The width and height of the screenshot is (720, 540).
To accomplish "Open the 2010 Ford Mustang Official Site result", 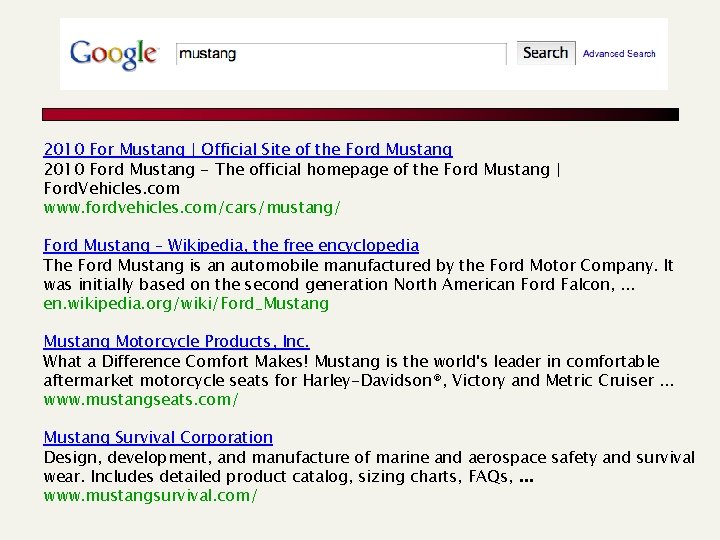I will point(248,149).
